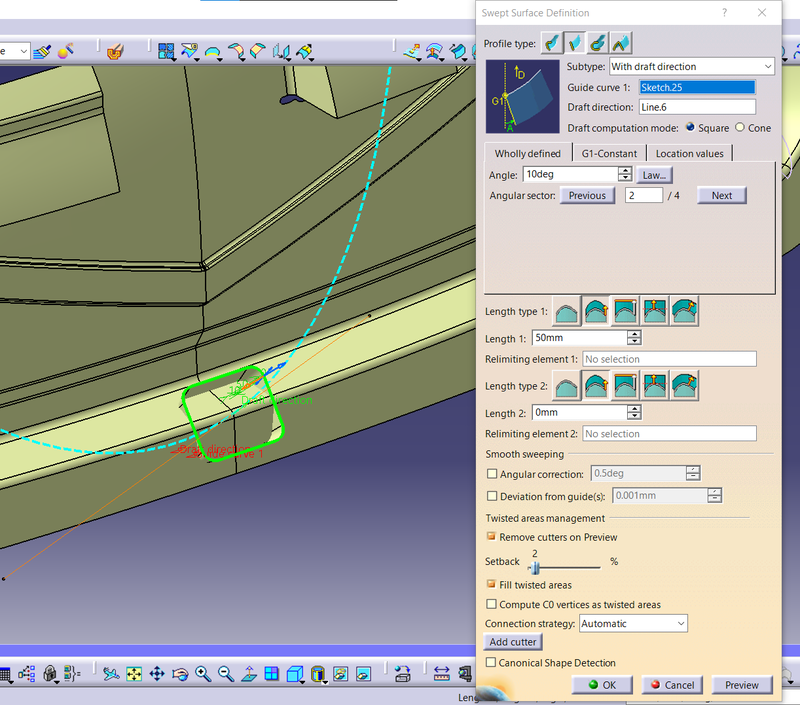Screen dimensions: 800x705
Task: Switch to the G1-Constant tab
Action: [x=609, y=154]
